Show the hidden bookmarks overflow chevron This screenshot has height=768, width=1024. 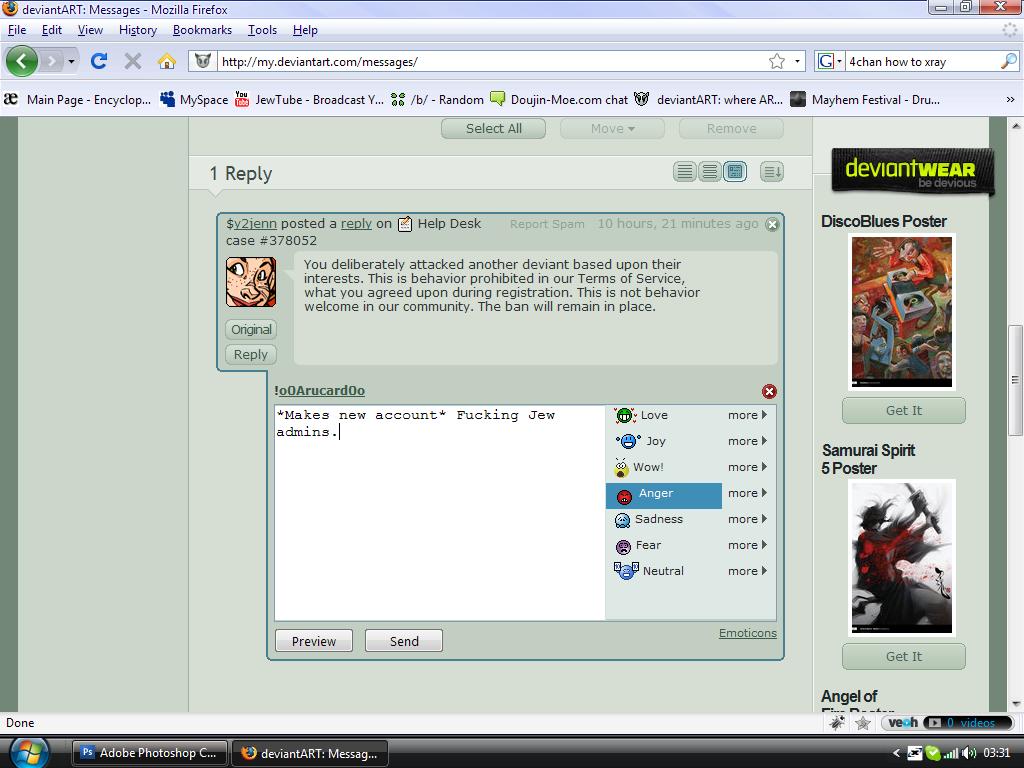click(x=1010, y=100)
